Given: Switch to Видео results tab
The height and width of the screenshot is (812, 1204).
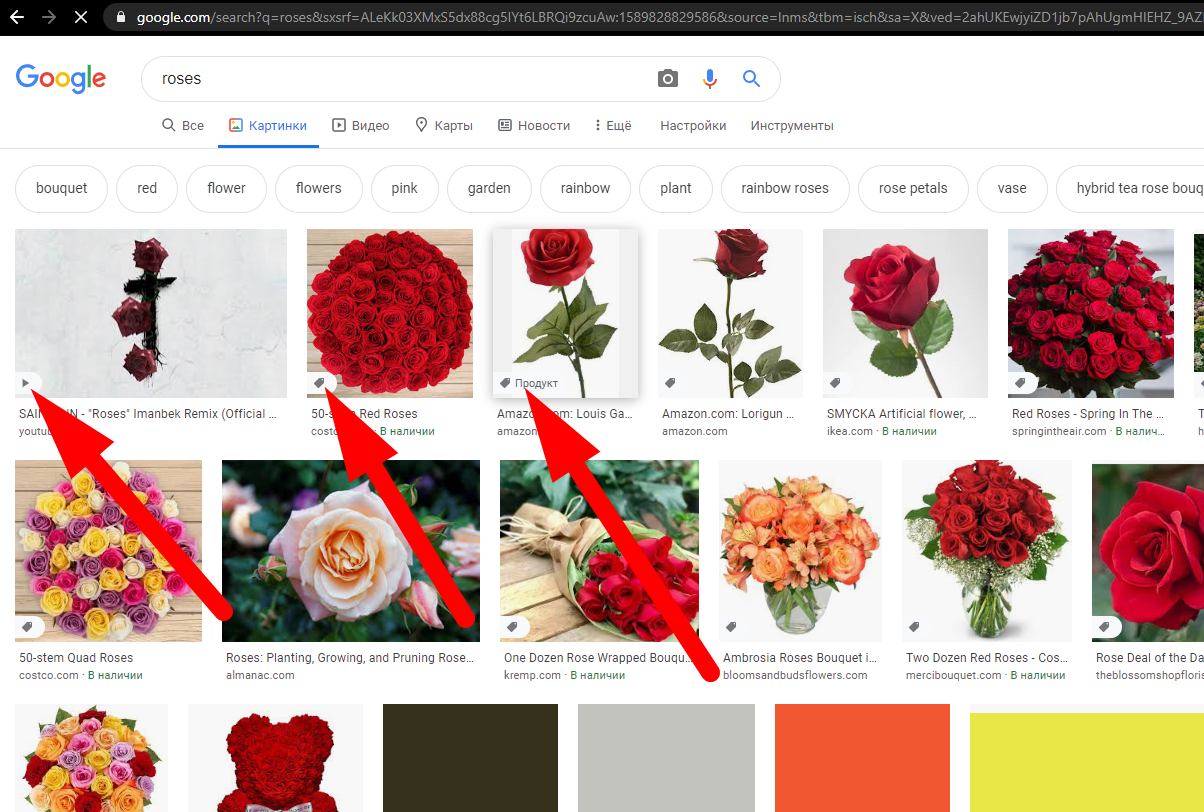Looking at the screenshot, I should click(361, 125).
